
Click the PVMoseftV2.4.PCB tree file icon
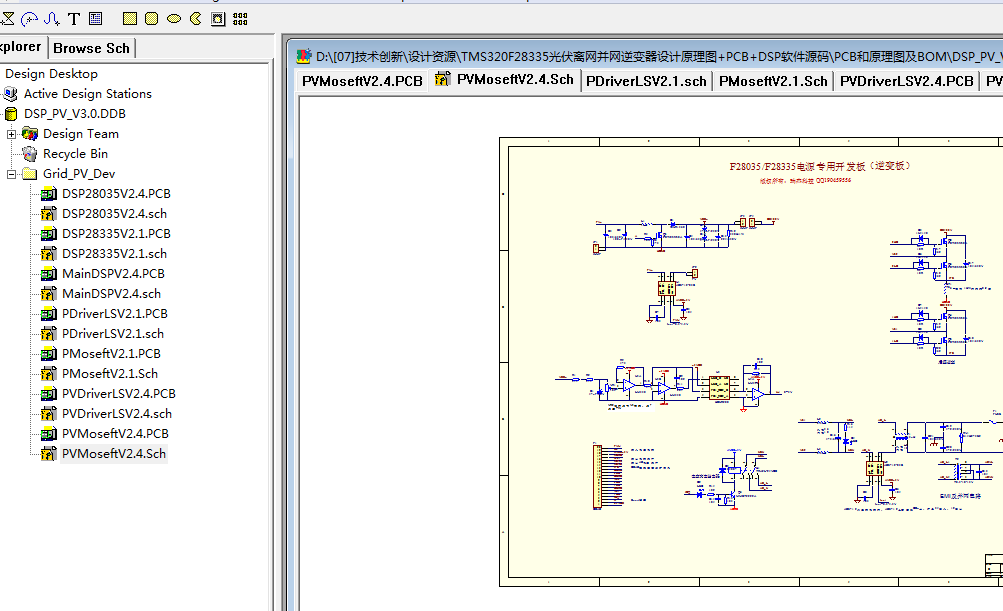(49, 434)
